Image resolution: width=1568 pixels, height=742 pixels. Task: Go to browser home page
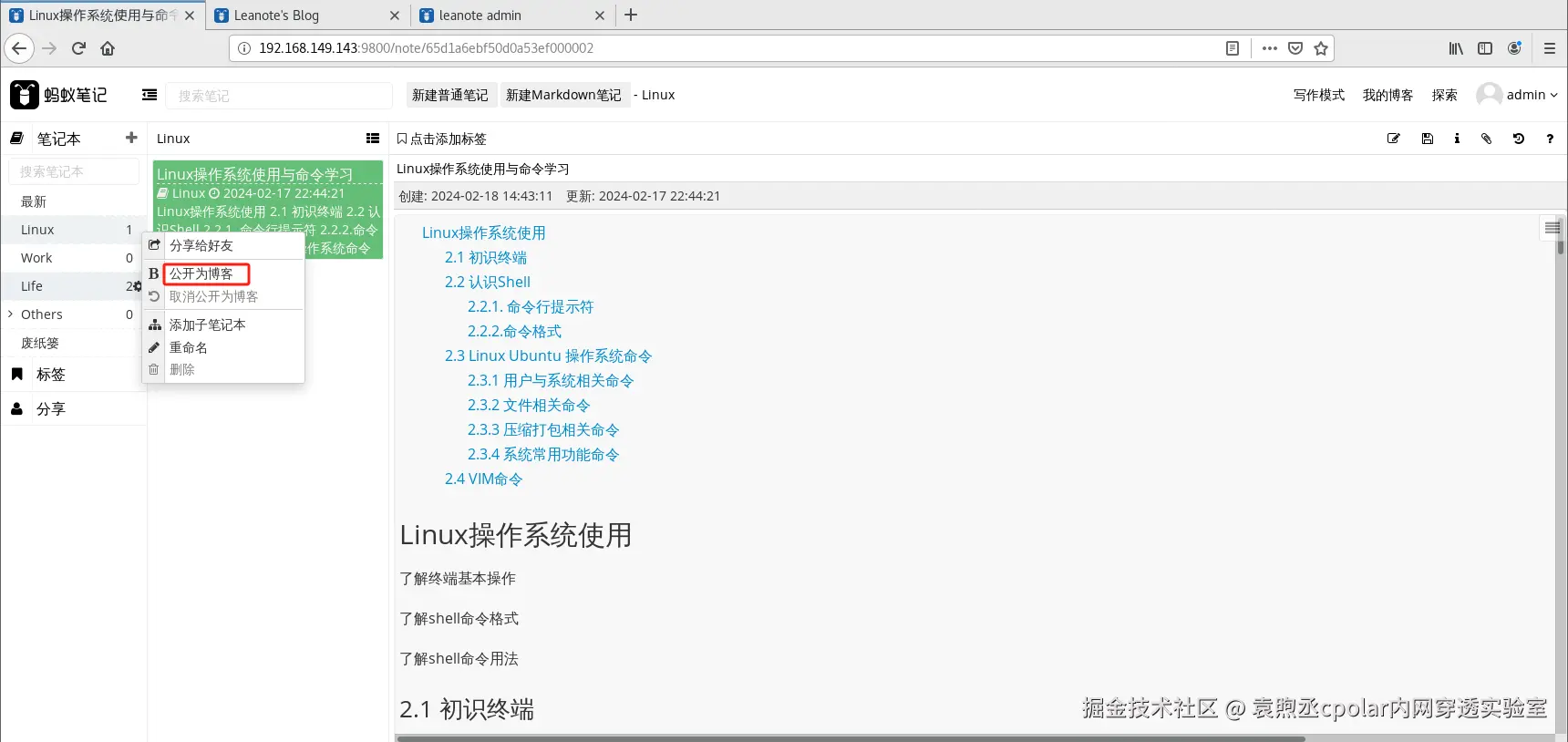pyautogui.click(x=108, y=48)
